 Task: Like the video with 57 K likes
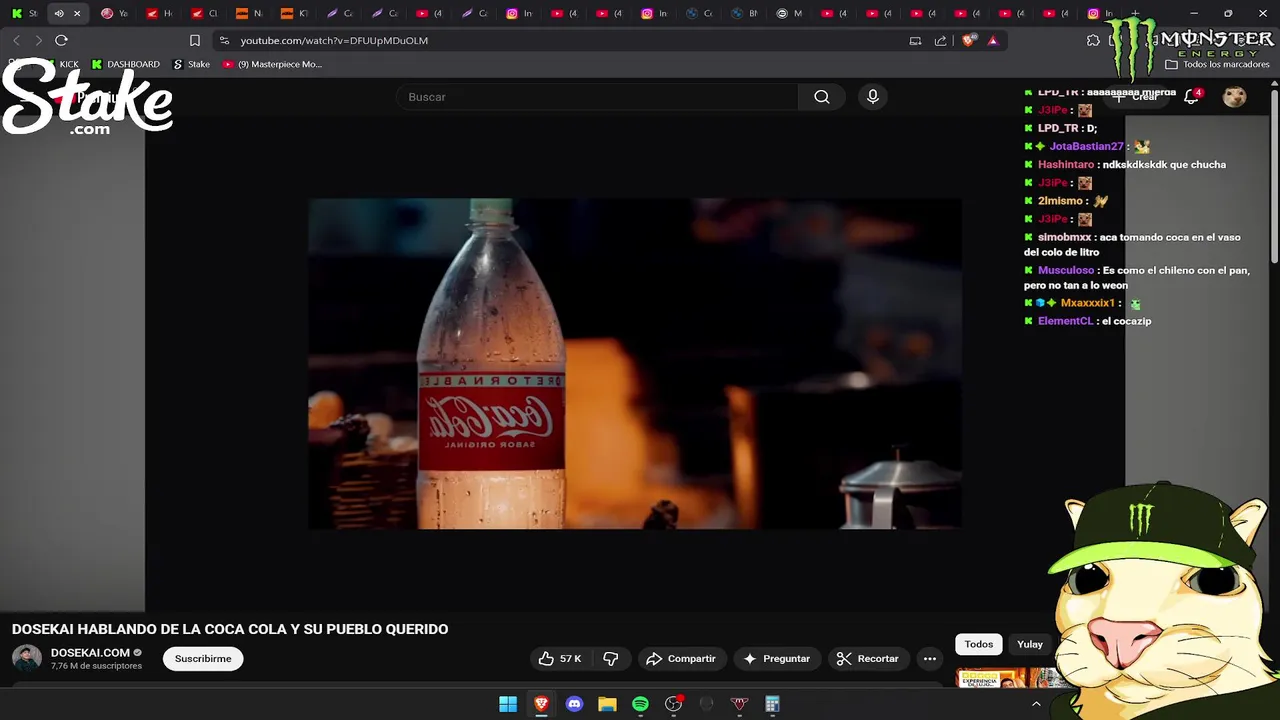click(559, 658)
